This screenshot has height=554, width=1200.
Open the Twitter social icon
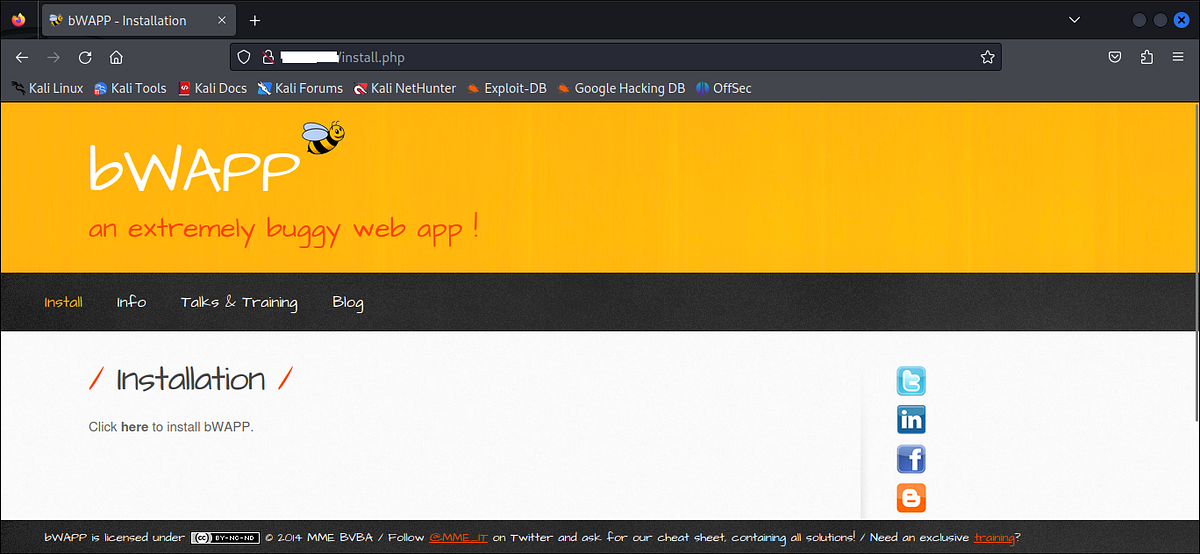(x=911, y=381)
